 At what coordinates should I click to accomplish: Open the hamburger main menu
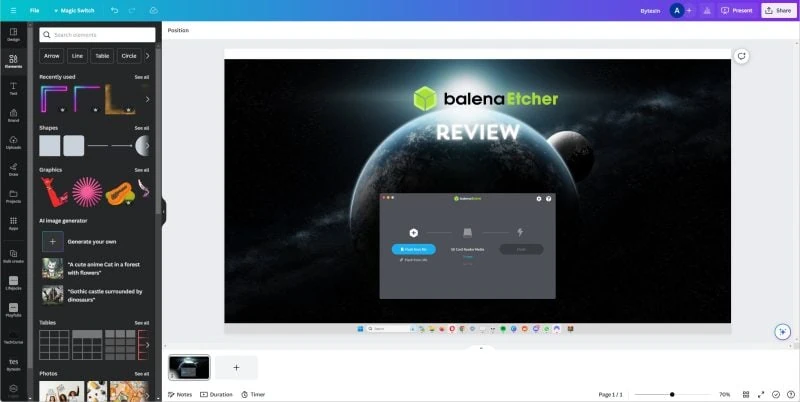tap(13, 11)
